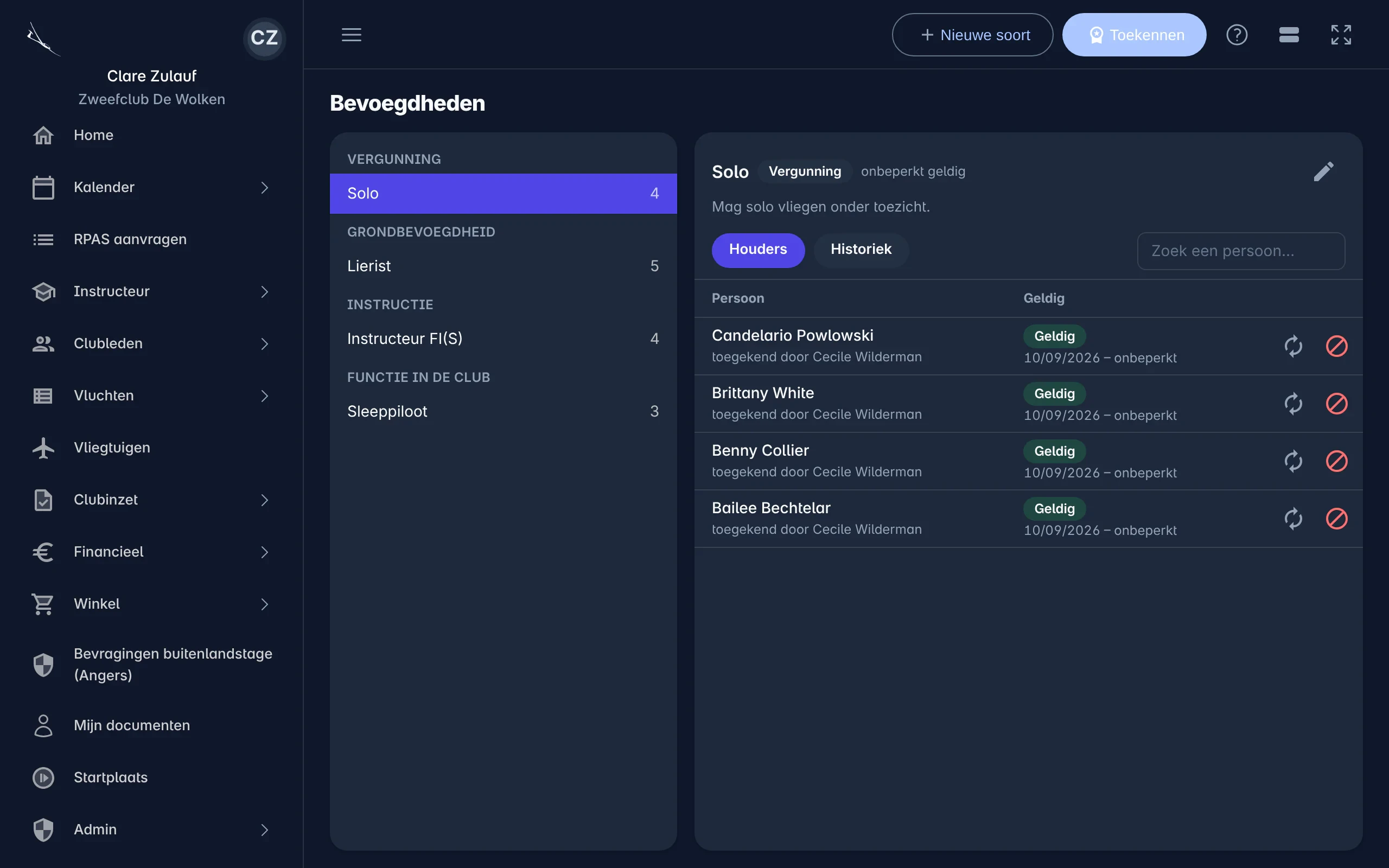Image resolution: width=1389 pixels, height=868 pixels.
Task: Expand the Clubinzet menu
Action: pos(151,500)
